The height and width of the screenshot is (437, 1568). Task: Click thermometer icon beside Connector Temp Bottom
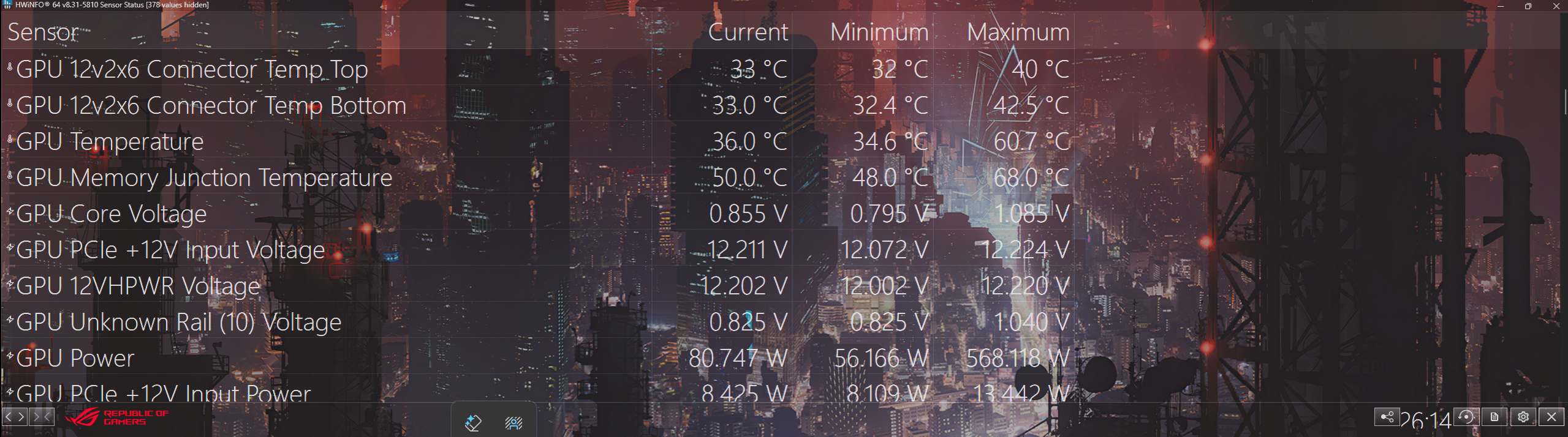tap(10, 103)
